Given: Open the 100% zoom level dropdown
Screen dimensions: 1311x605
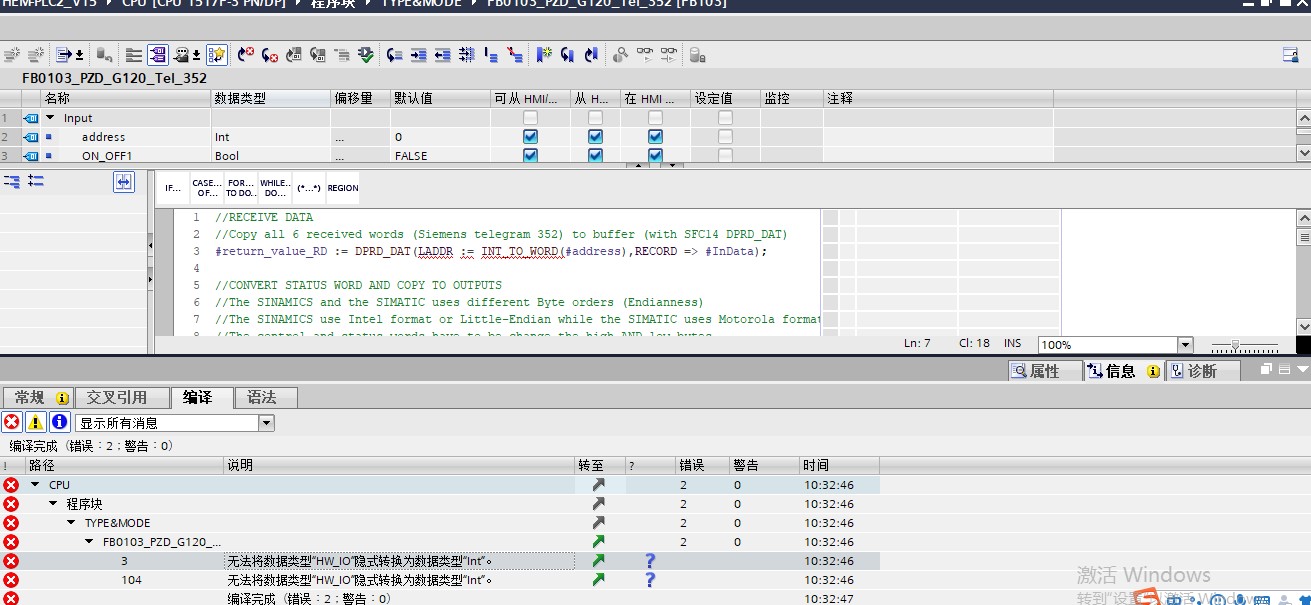Looking at the screenshot, I should pyautogui.click(x=1185, y=345).
